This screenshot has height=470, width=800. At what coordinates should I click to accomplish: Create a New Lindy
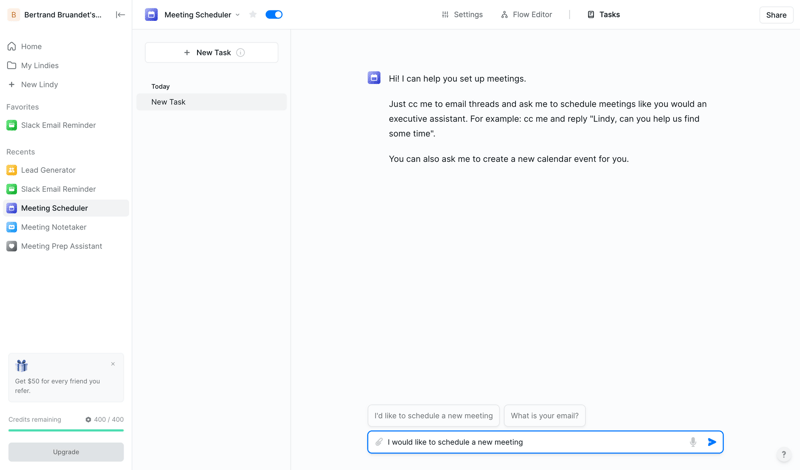[39, 85]
